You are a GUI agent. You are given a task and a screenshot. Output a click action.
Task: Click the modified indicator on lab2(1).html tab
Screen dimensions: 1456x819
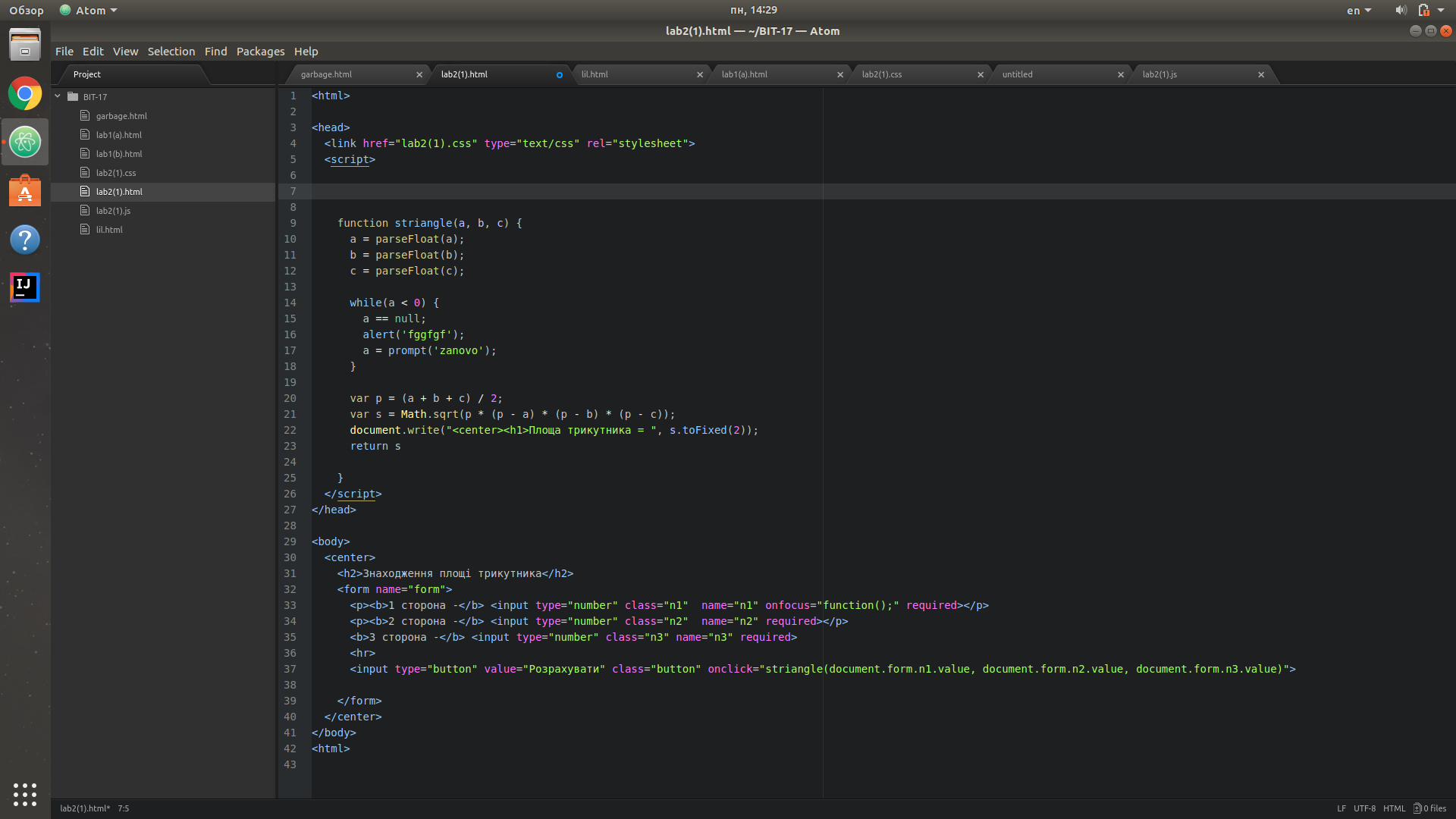[x=560, y=74]
